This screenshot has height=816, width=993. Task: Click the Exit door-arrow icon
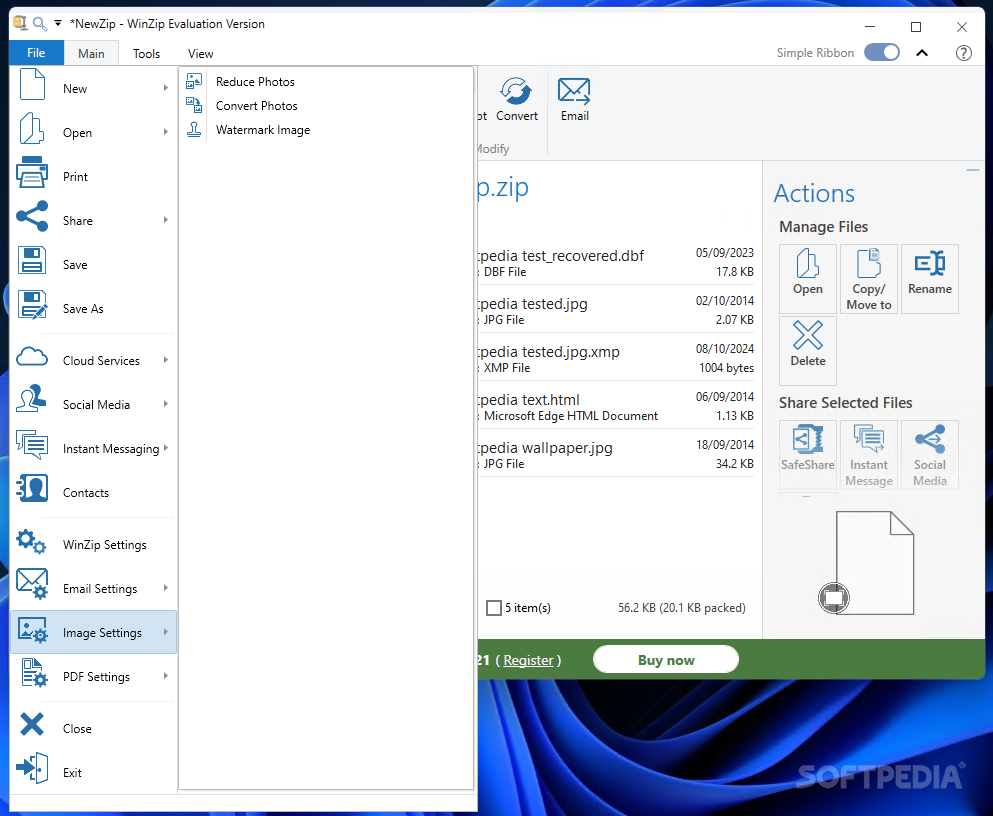pos(32,768)
